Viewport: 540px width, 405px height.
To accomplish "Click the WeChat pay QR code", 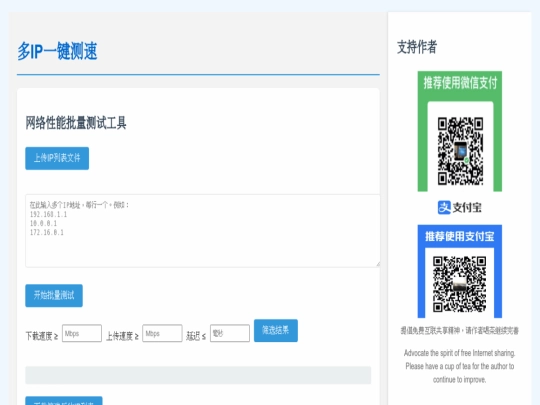I will [460, 151].
